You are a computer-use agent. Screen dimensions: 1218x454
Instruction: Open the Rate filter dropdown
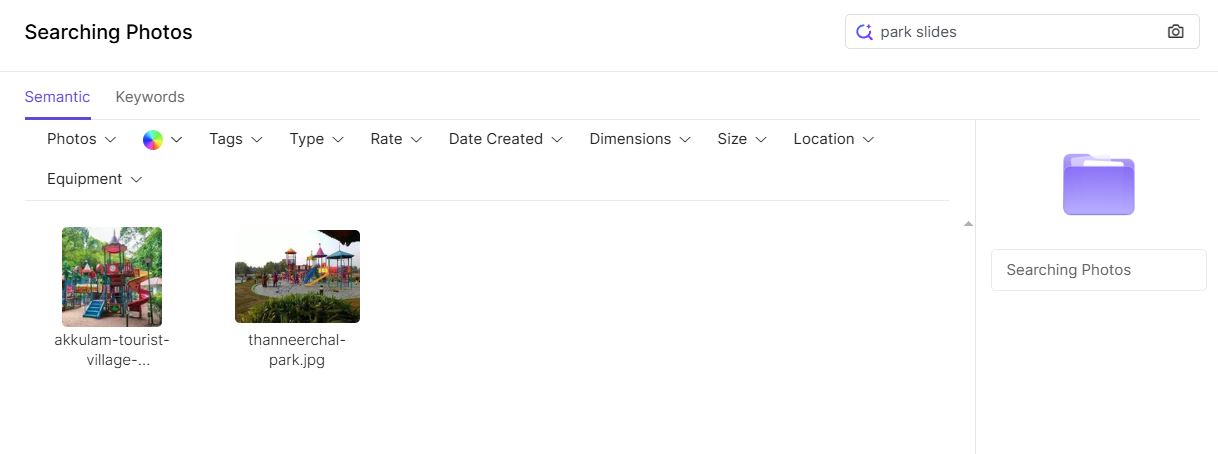(396, 139)
